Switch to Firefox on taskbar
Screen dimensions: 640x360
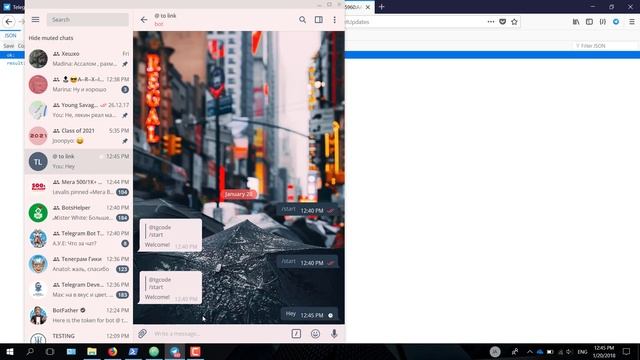coord(113,351)
